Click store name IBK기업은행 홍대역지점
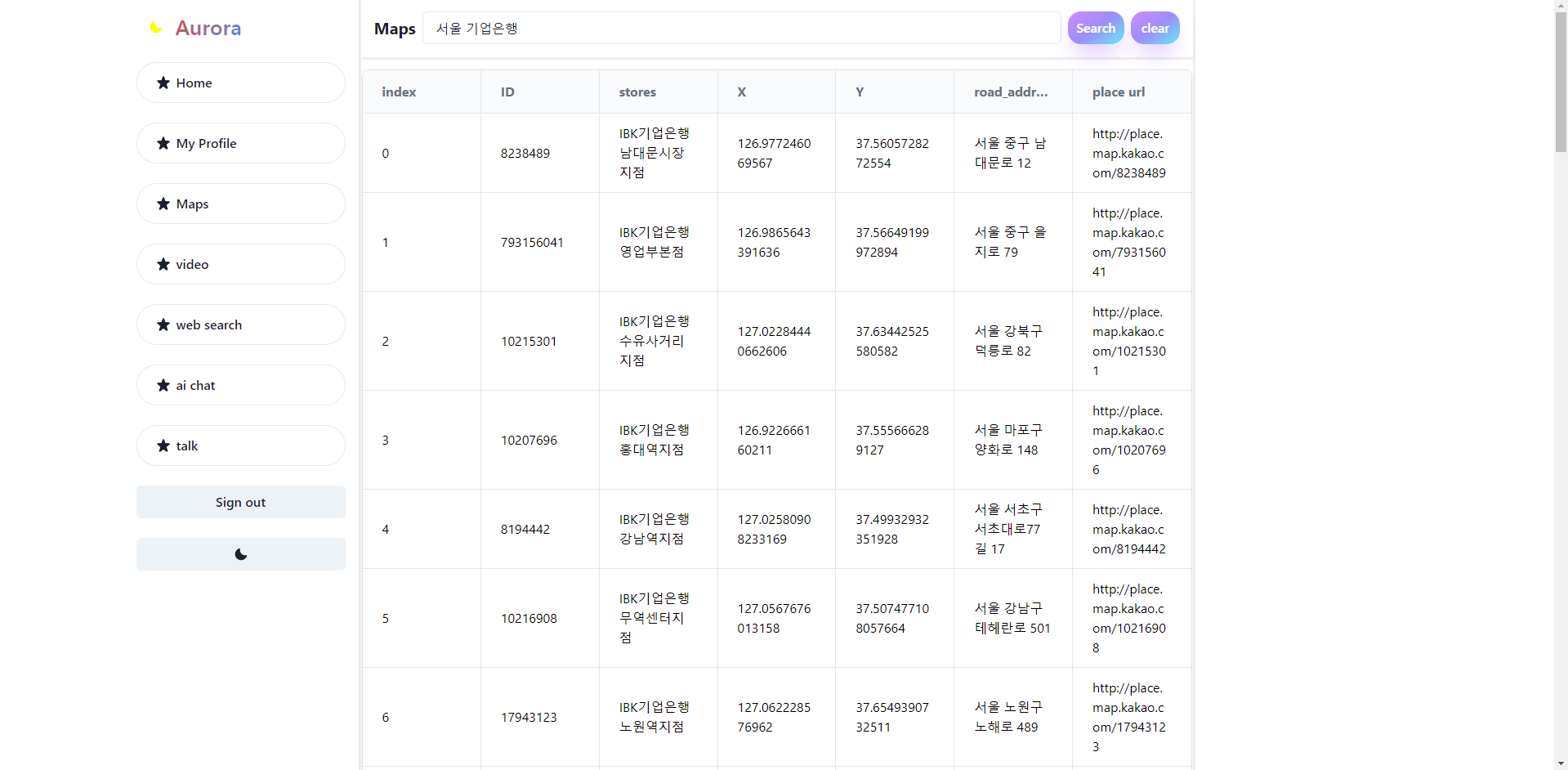 point(654,440)
